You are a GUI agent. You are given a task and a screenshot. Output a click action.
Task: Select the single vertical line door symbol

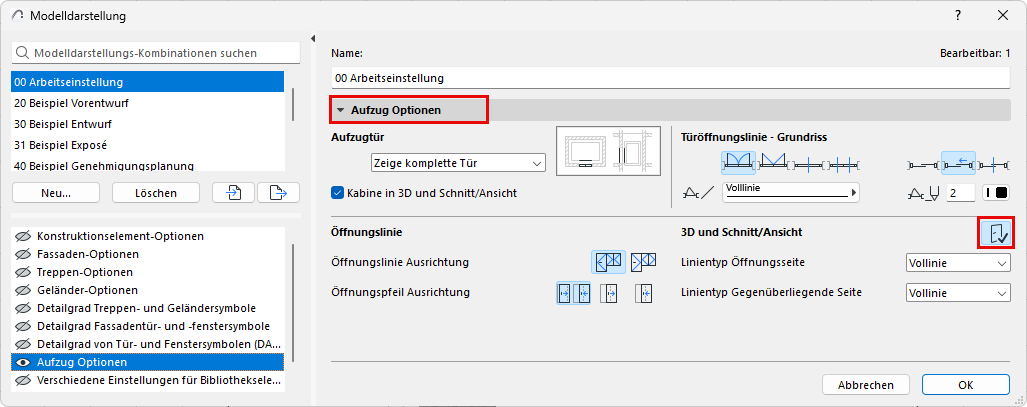pyautogui.click(x=807, y=163)
